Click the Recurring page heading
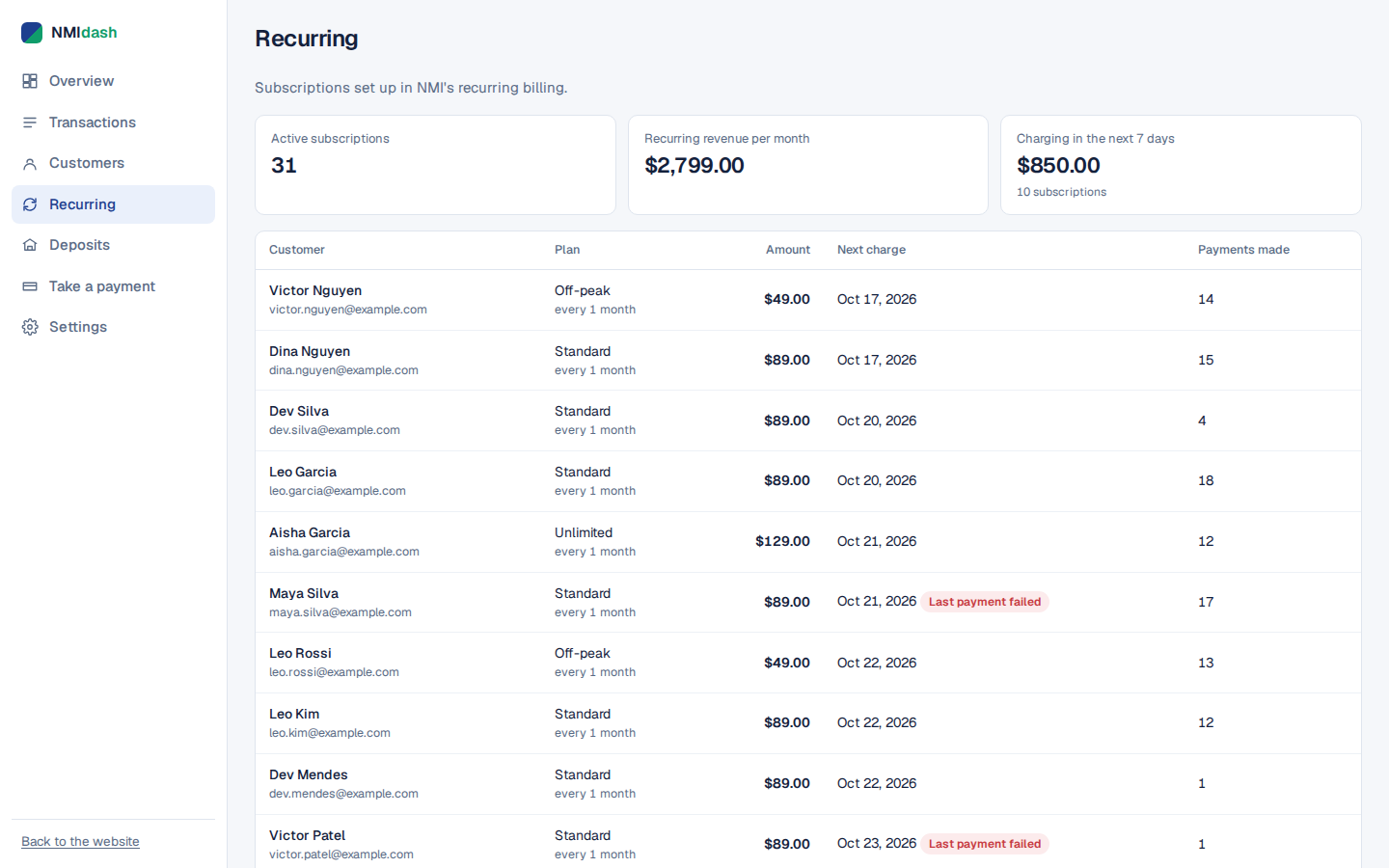Screen dimensions: 1389x868 coord(307,39)
